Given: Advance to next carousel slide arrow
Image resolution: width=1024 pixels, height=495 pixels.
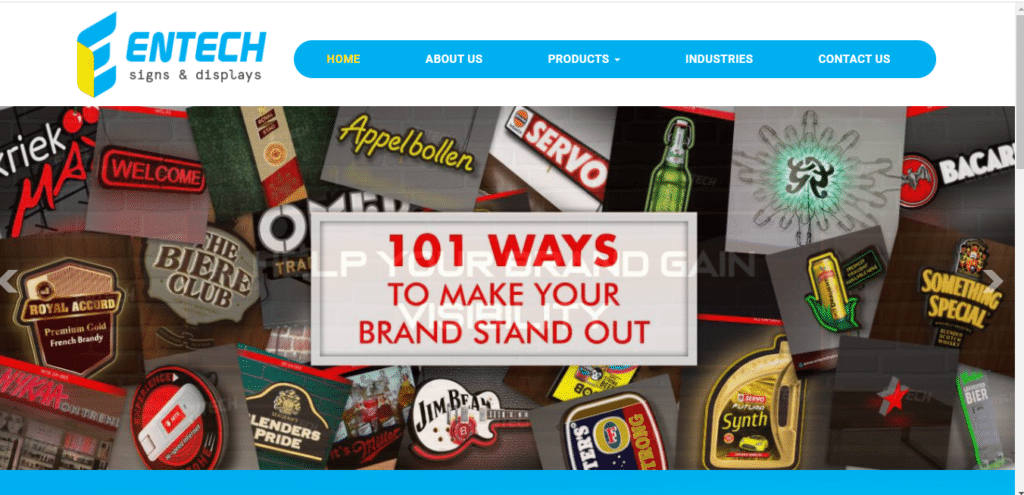Looking at the screenshot, I should (x=993, y=280).
